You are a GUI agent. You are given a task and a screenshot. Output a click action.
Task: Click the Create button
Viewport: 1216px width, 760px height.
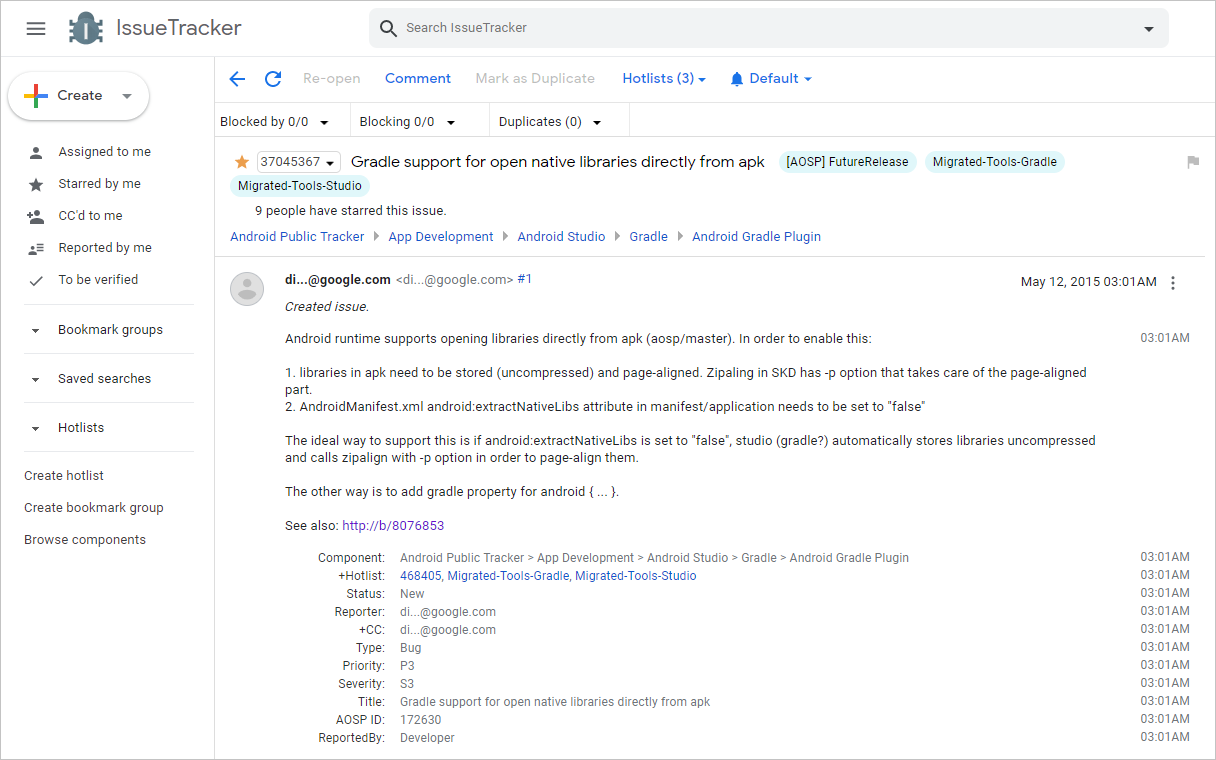(79, 96)
